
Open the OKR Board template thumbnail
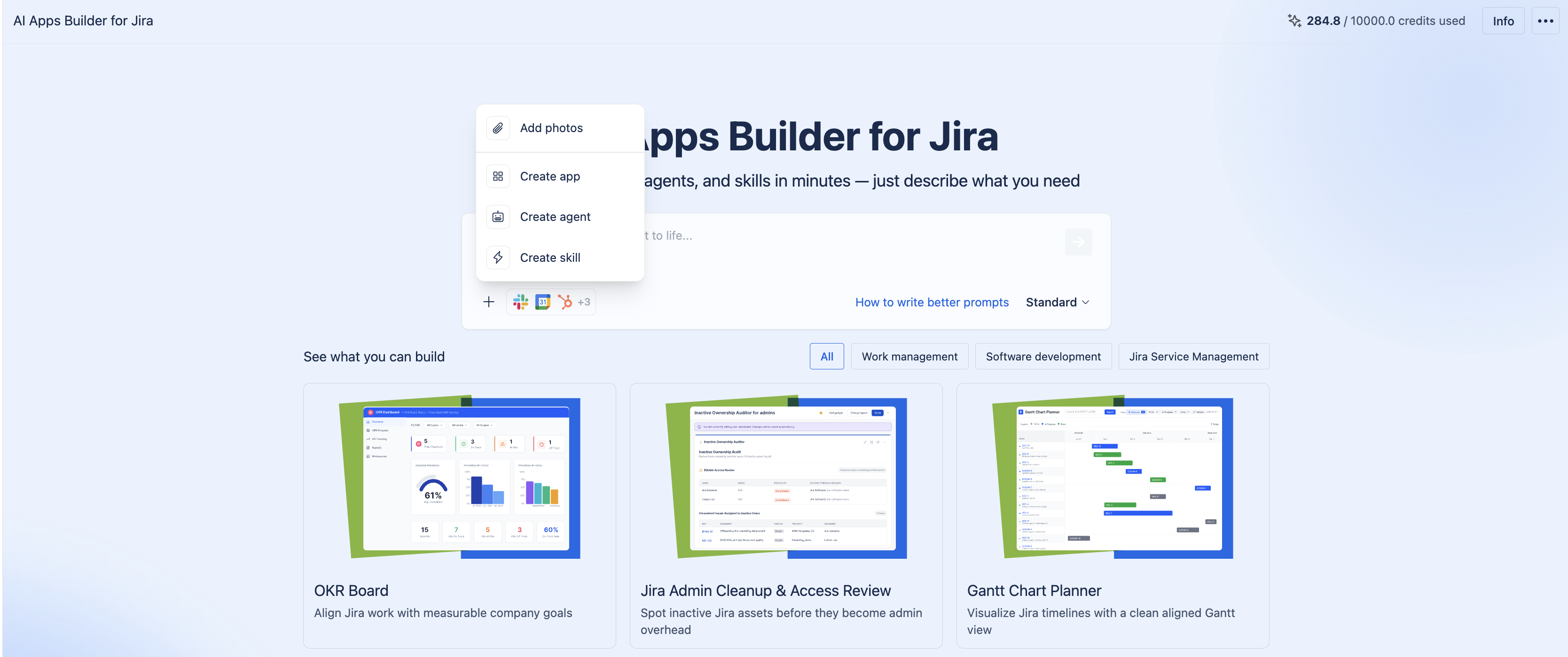click(460, 478)
